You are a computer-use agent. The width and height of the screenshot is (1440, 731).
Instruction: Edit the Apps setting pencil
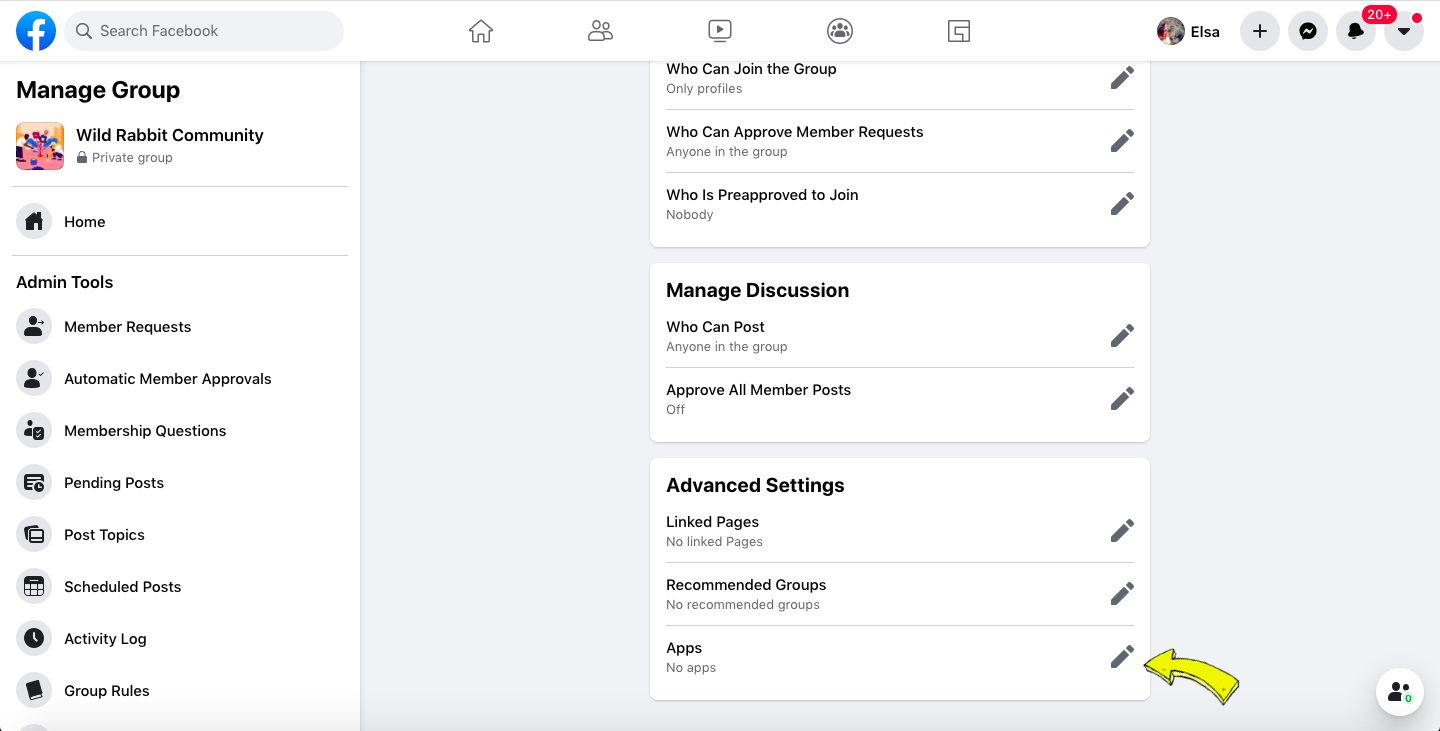[1122, 657]
